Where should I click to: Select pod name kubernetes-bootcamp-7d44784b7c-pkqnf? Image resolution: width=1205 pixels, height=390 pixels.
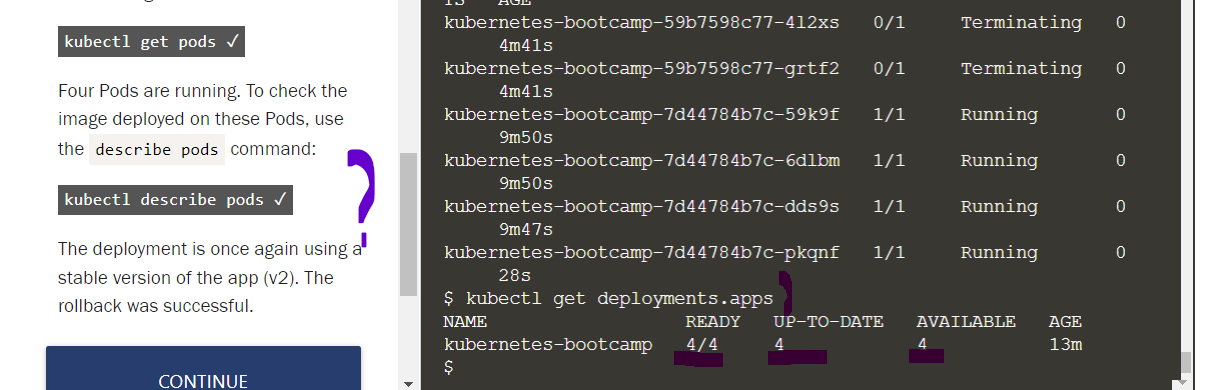pos(642,252)
